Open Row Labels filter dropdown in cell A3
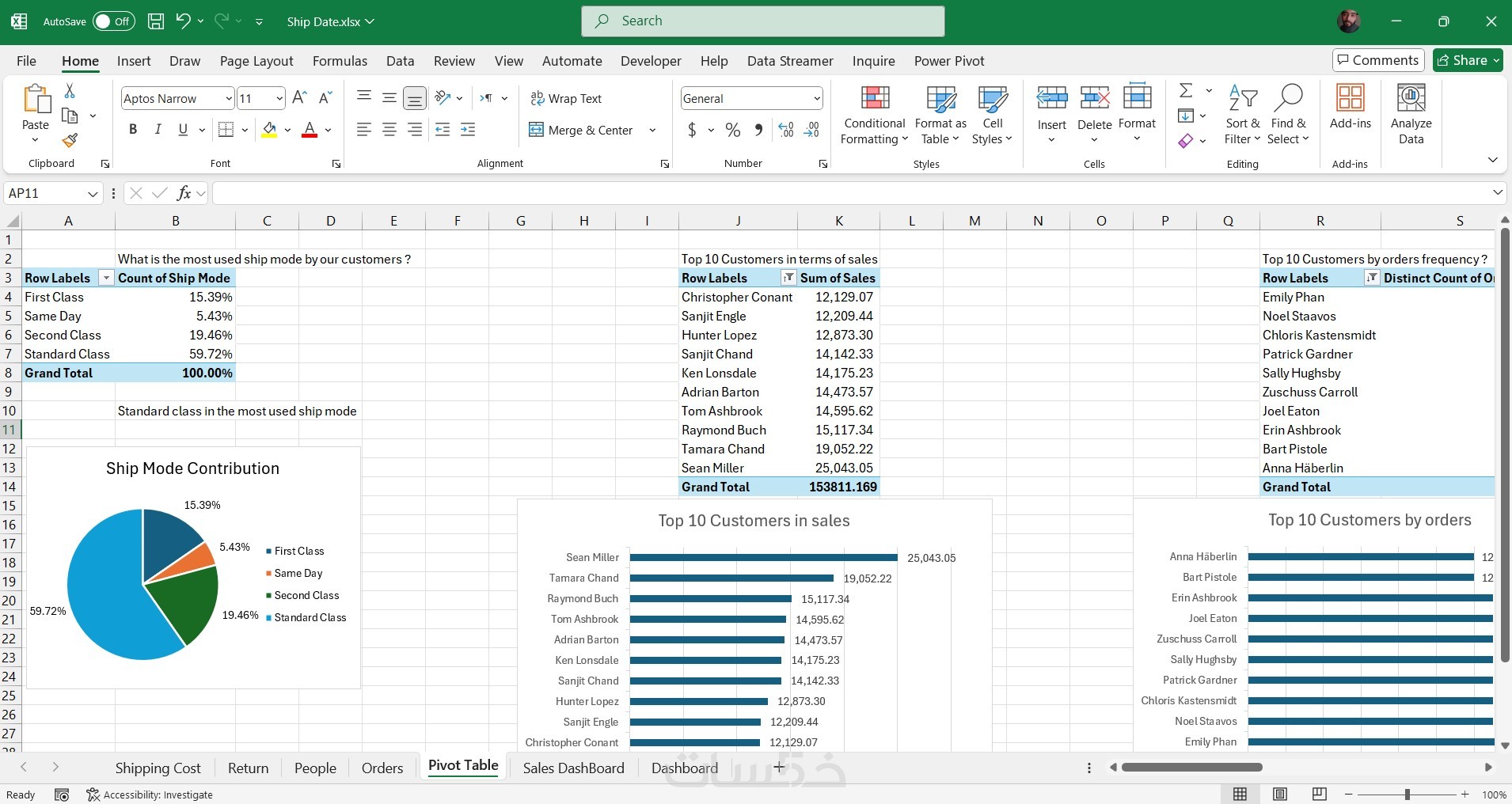1512x804 pixels. 106,279
